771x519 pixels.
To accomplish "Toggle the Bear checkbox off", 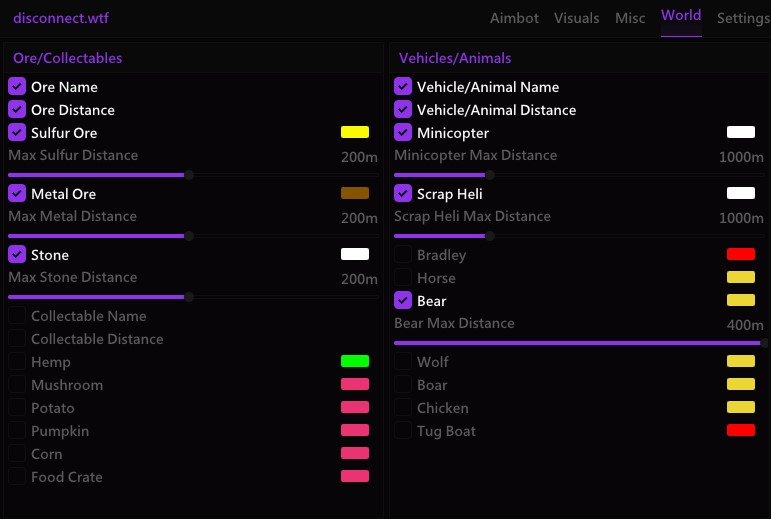I will pyautogui.click(x=403, y=300).
